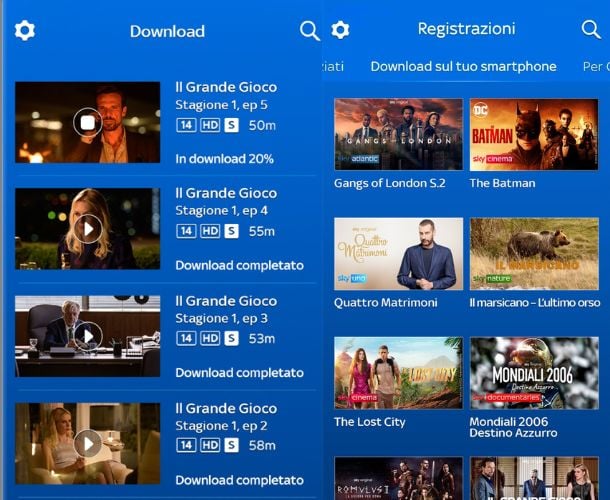Click the S badge on episode 5

click(x=231, y=125)
